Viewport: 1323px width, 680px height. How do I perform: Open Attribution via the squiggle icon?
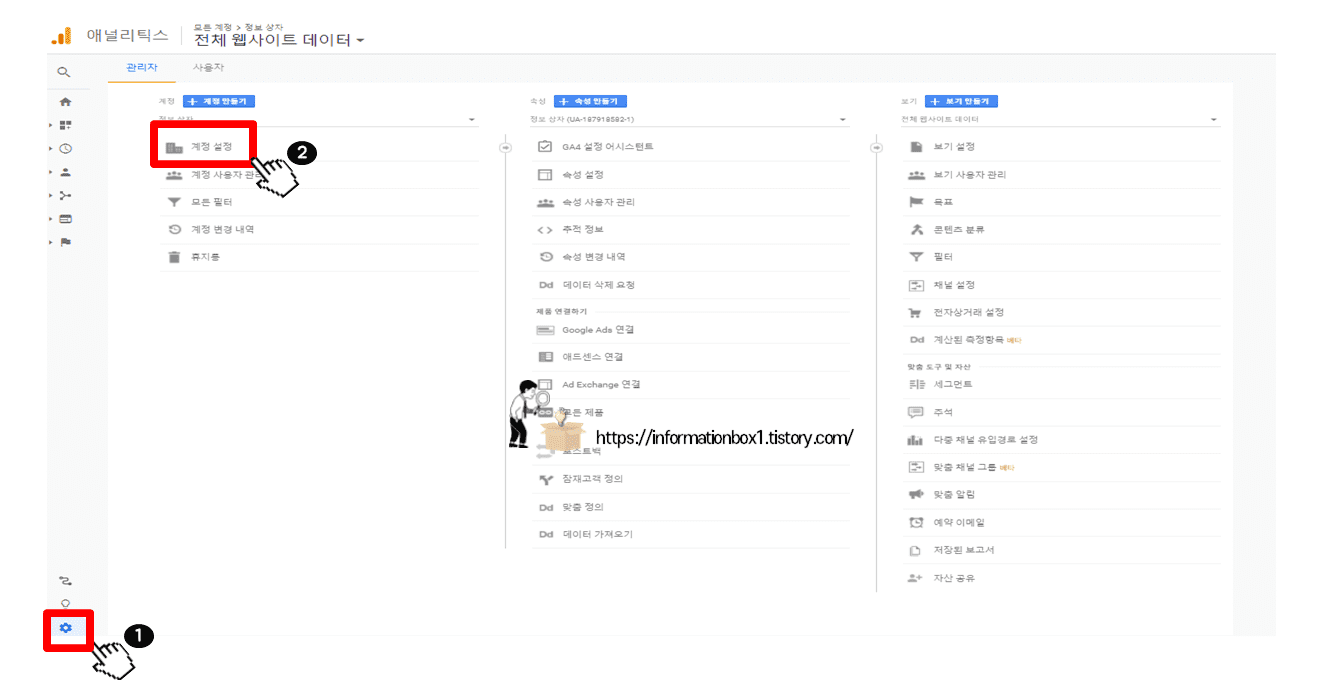[66, 579]
